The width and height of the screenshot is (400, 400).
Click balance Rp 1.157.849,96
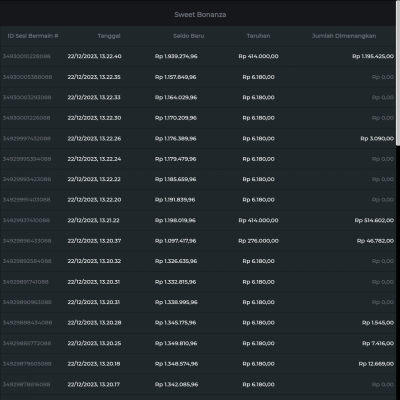pos(176,77)
